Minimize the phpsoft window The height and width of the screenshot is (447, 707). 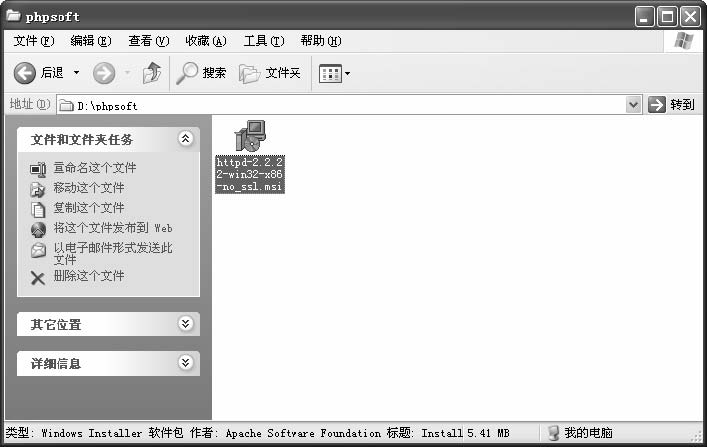click(645, 17)
